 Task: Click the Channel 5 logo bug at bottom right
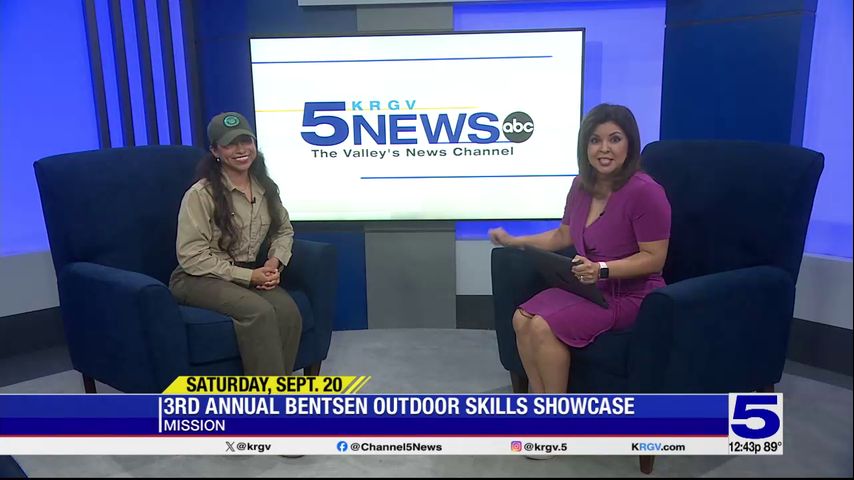click(755, 415)
